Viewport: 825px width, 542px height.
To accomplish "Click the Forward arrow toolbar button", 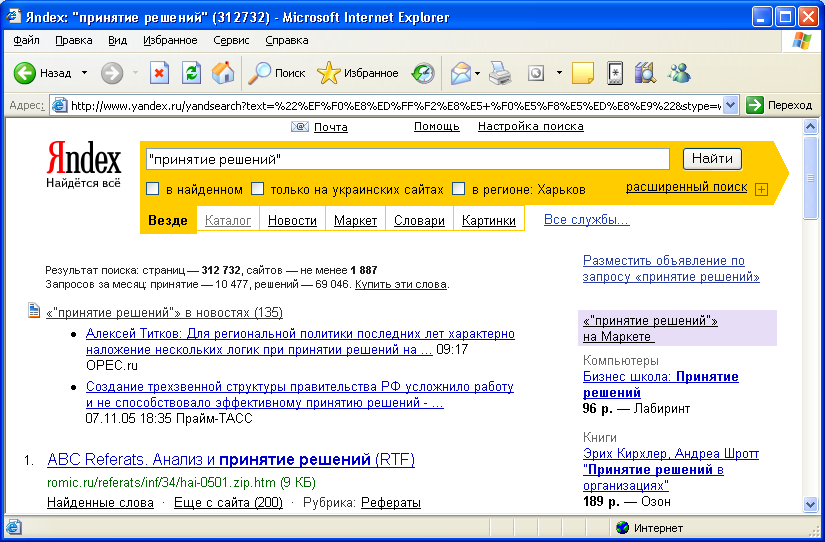I will coord(112,73).
